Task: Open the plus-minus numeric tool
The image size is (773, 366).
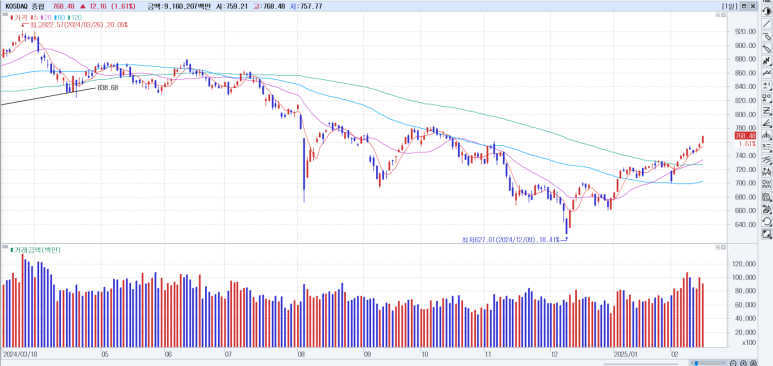Action: click(x=767, y=85)
